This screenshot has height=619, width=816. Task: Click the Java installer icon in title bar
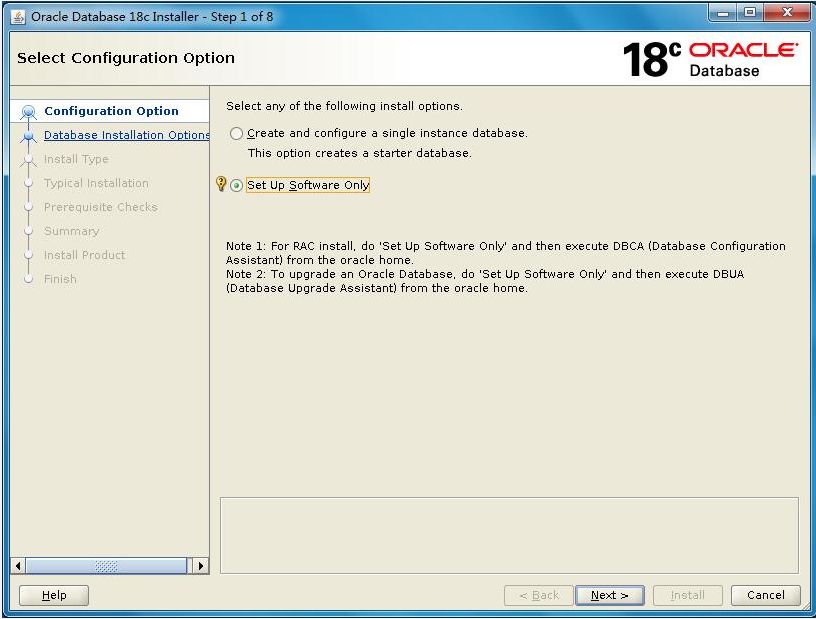tap(18, 17)
